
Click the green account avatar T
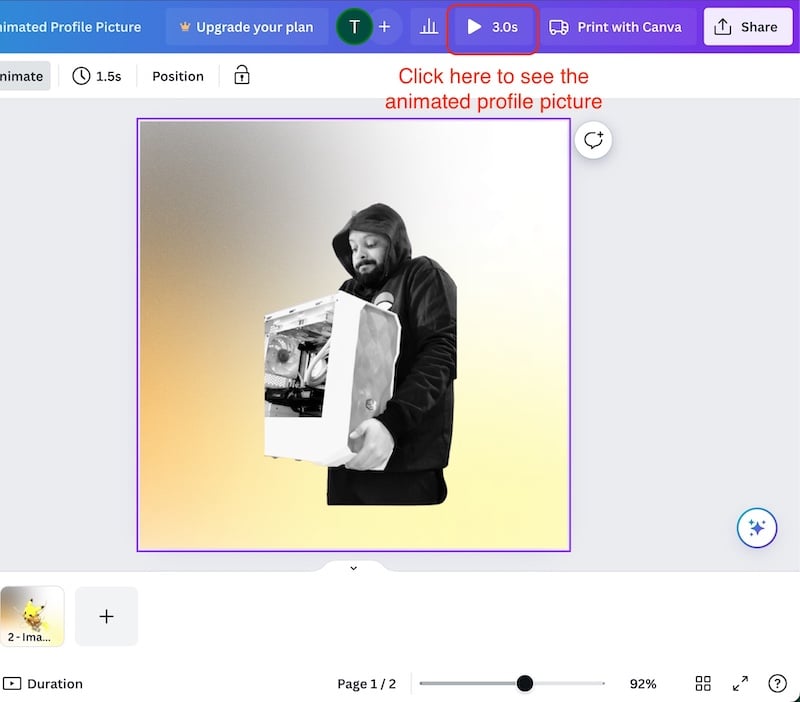tap(355, 27)
